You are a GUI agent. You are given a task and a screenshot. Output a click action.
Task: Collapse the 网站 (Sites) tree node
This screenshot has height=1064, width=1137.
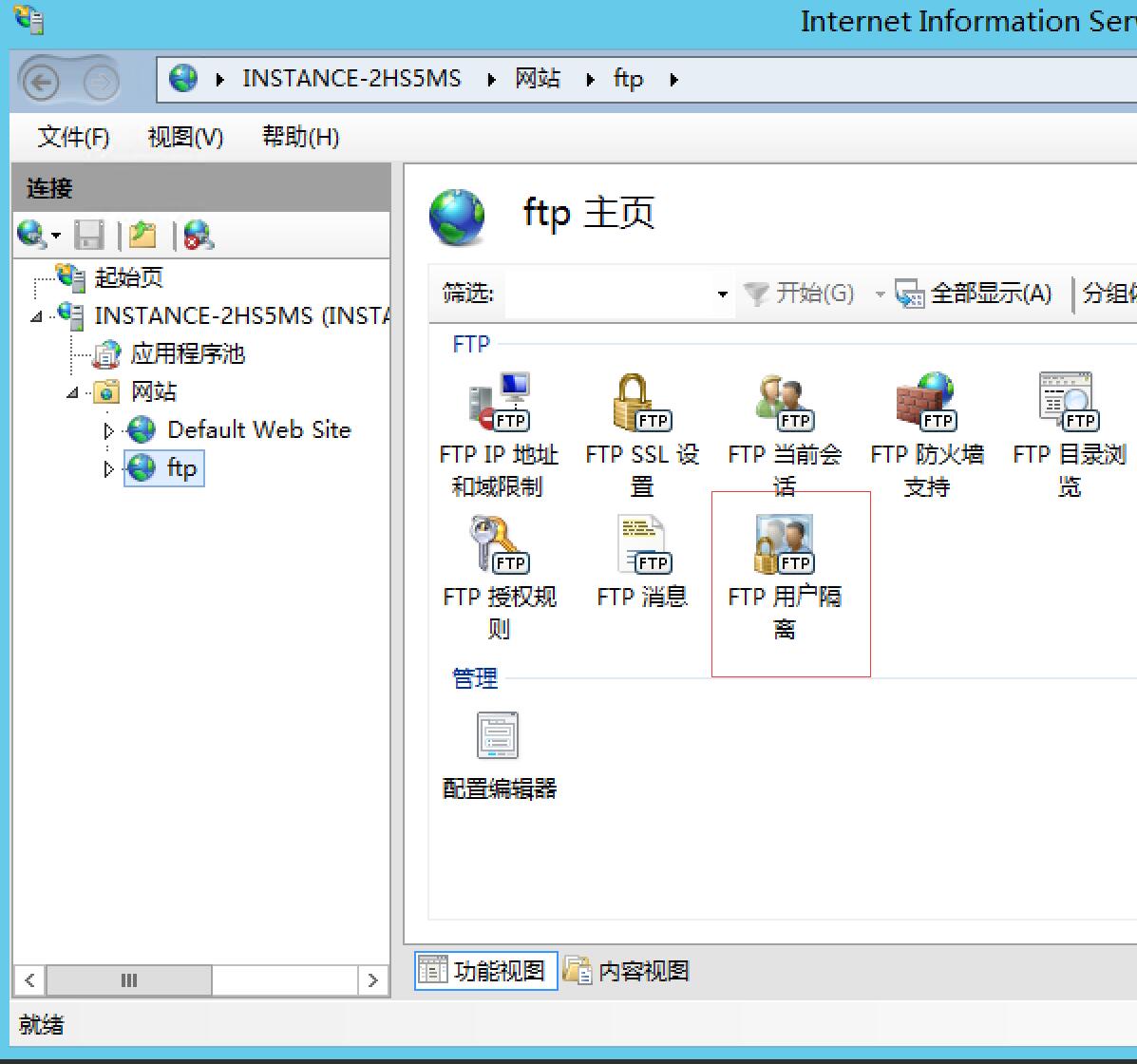(x=73, y=393)
